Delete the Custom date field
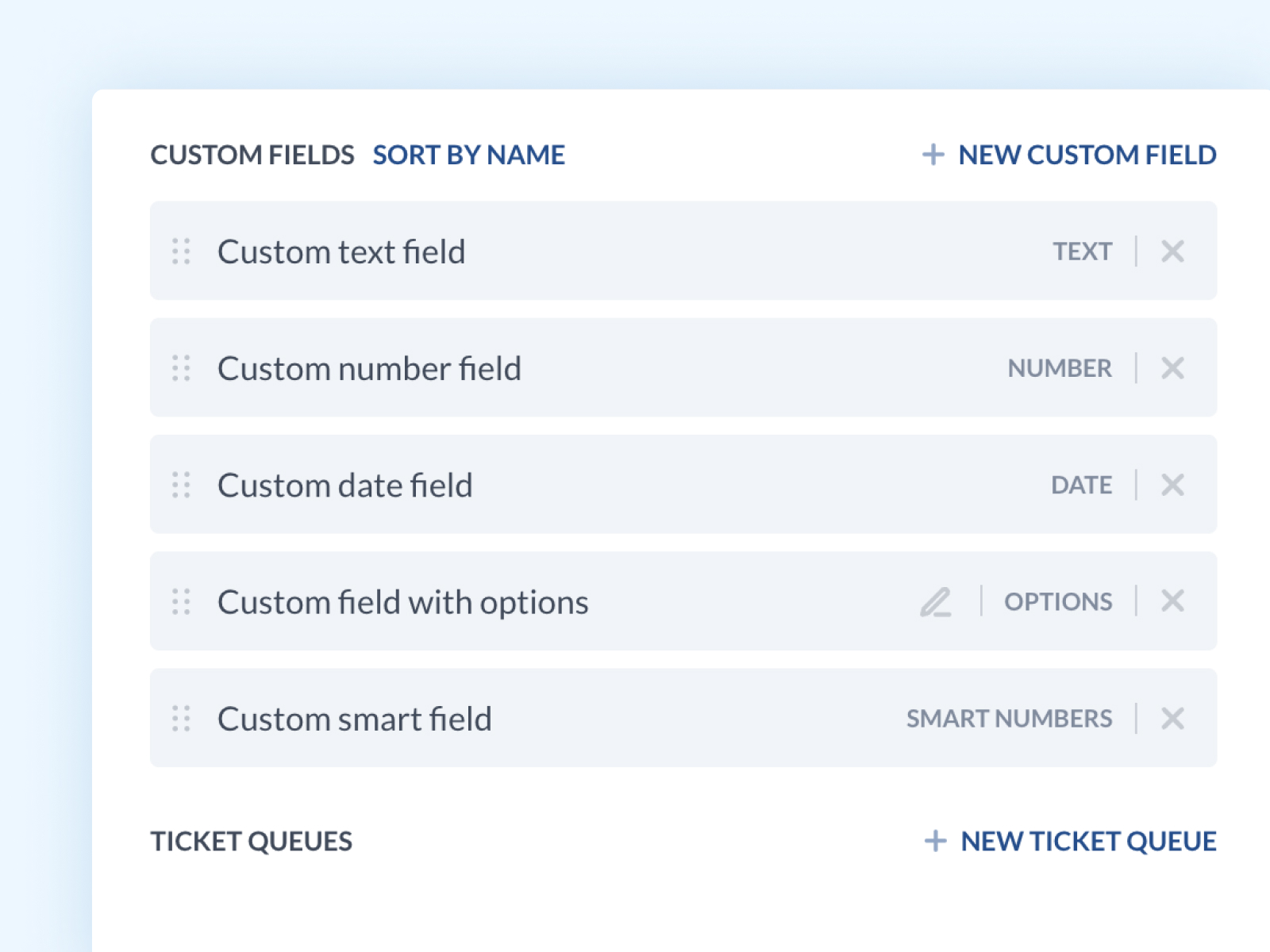 (1172, 485)
